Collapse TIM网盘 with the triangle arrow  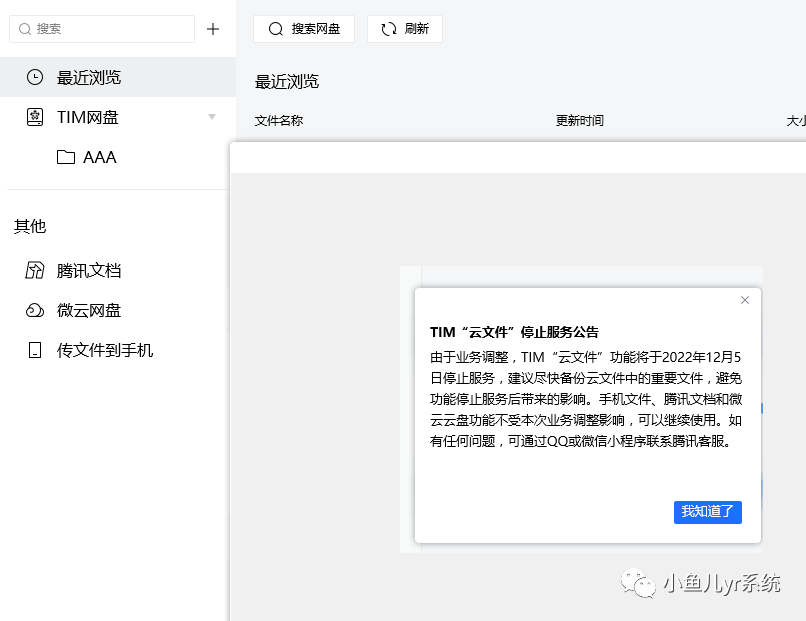click(212, 117)
